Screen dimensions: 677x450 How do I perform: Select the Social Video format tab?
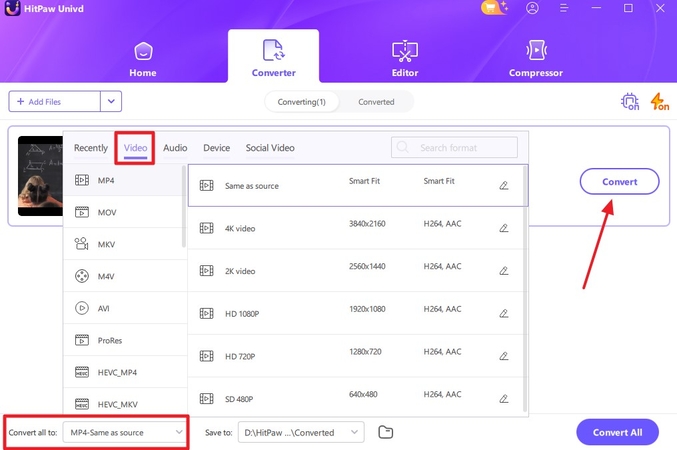(x=270, y=148)
